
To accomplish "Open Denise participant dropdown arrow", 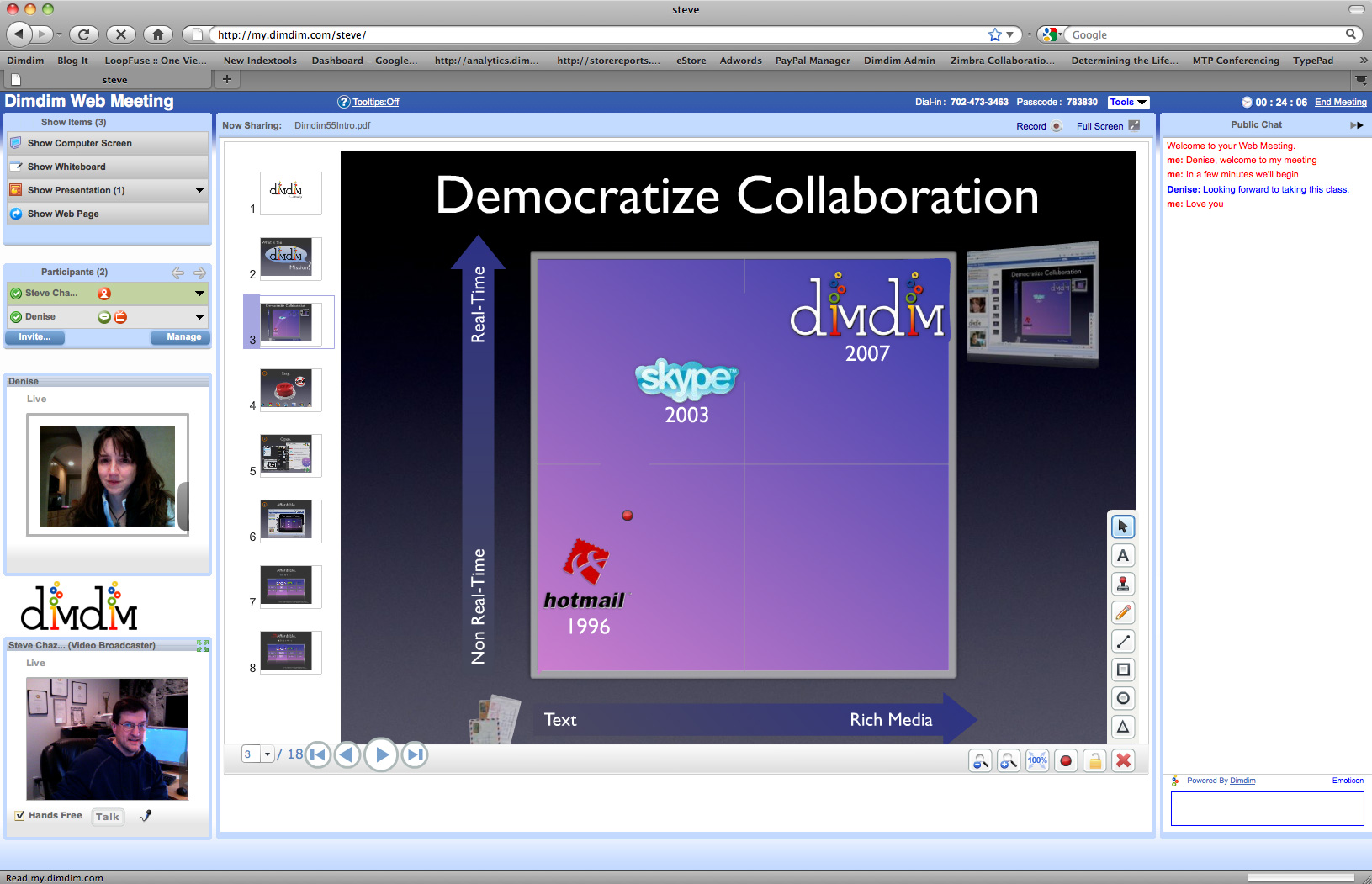I will tap(199, 317).
